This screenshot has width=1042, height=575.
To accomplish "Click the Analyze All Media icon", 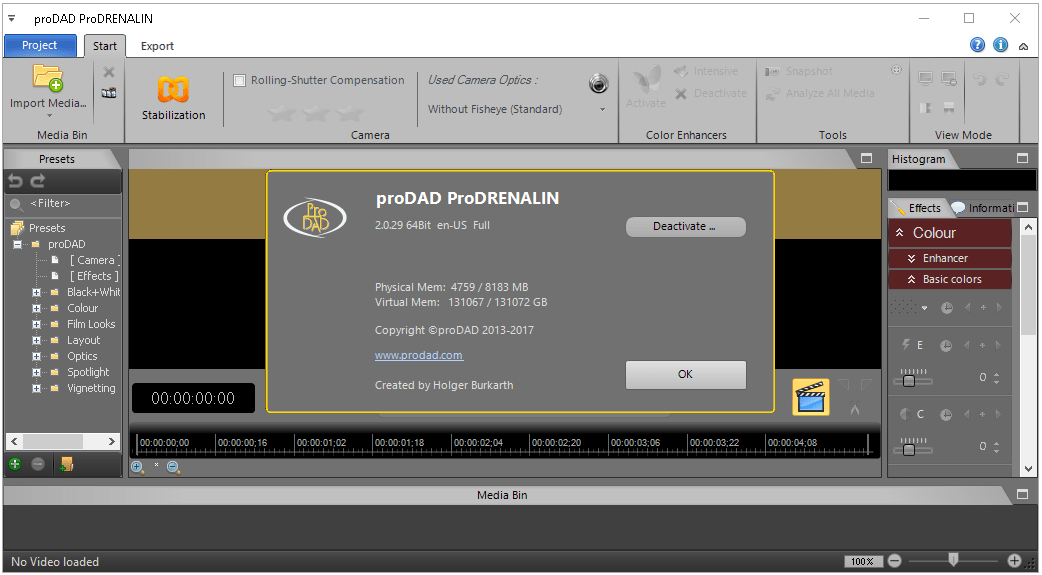I will point(772,94).
